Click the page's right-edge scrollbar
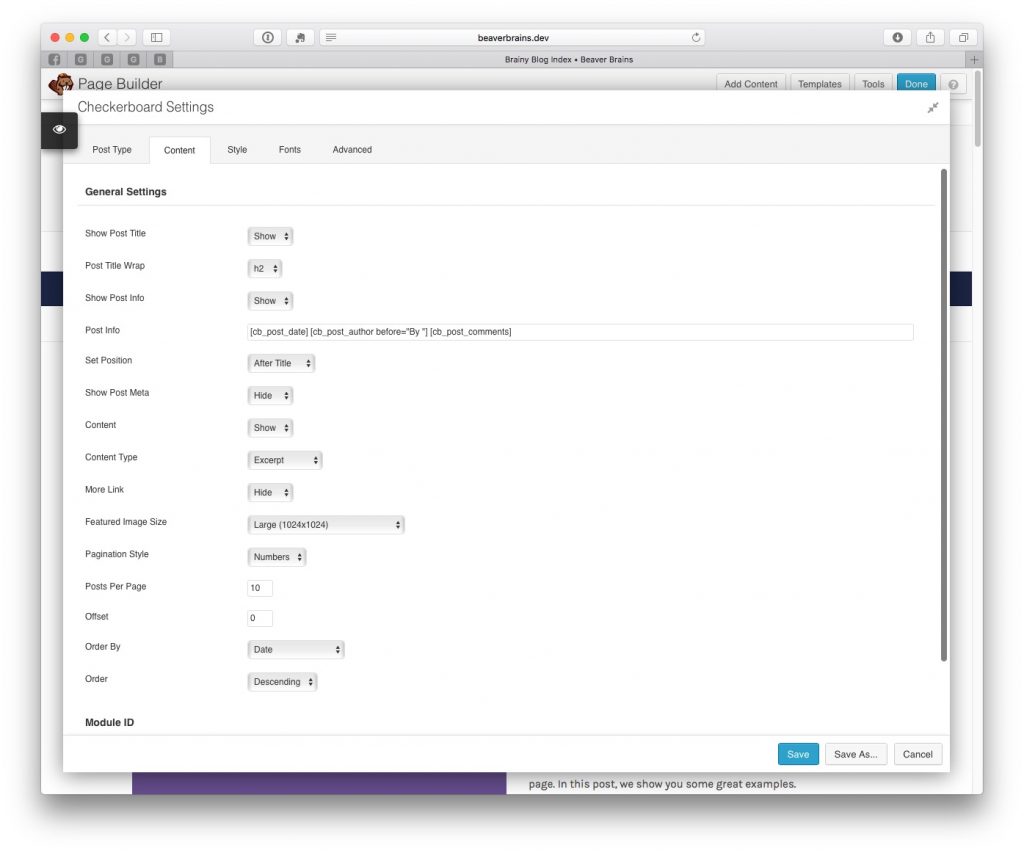 point(978,108)
